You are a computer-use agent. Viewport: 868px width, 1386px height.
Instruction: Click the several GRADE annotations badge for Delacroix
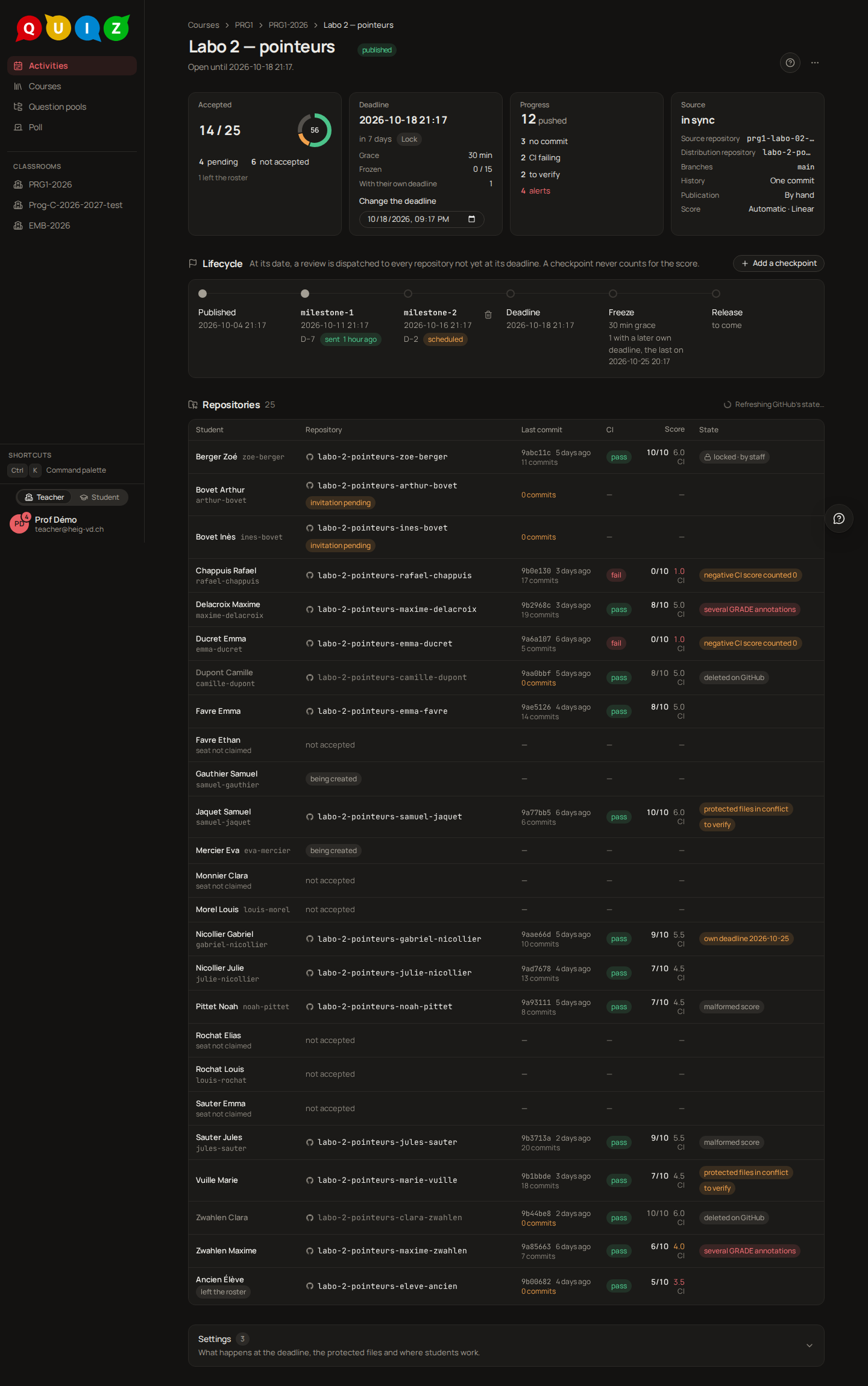click(749, 610)
